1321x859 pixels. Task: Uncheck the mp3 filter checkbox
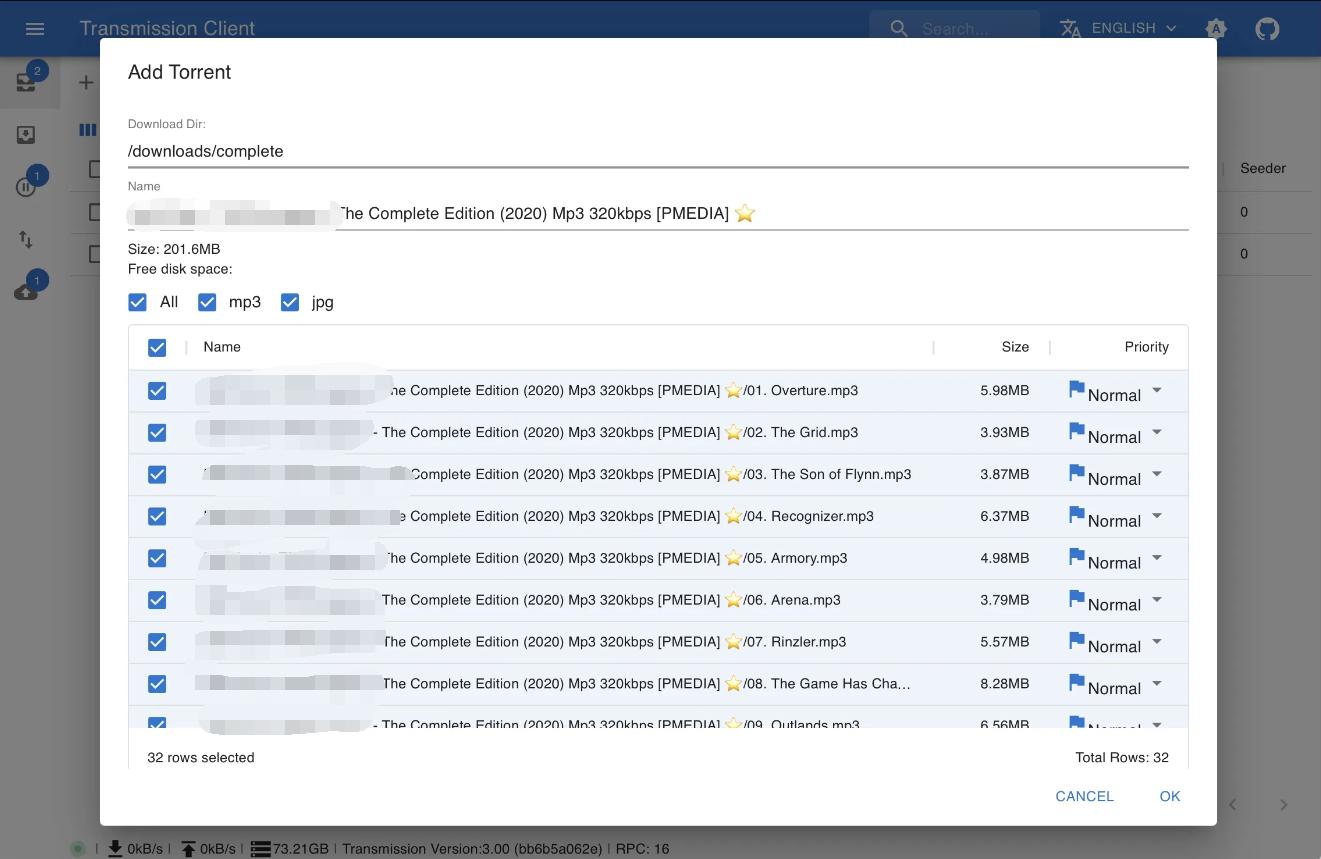207,302
